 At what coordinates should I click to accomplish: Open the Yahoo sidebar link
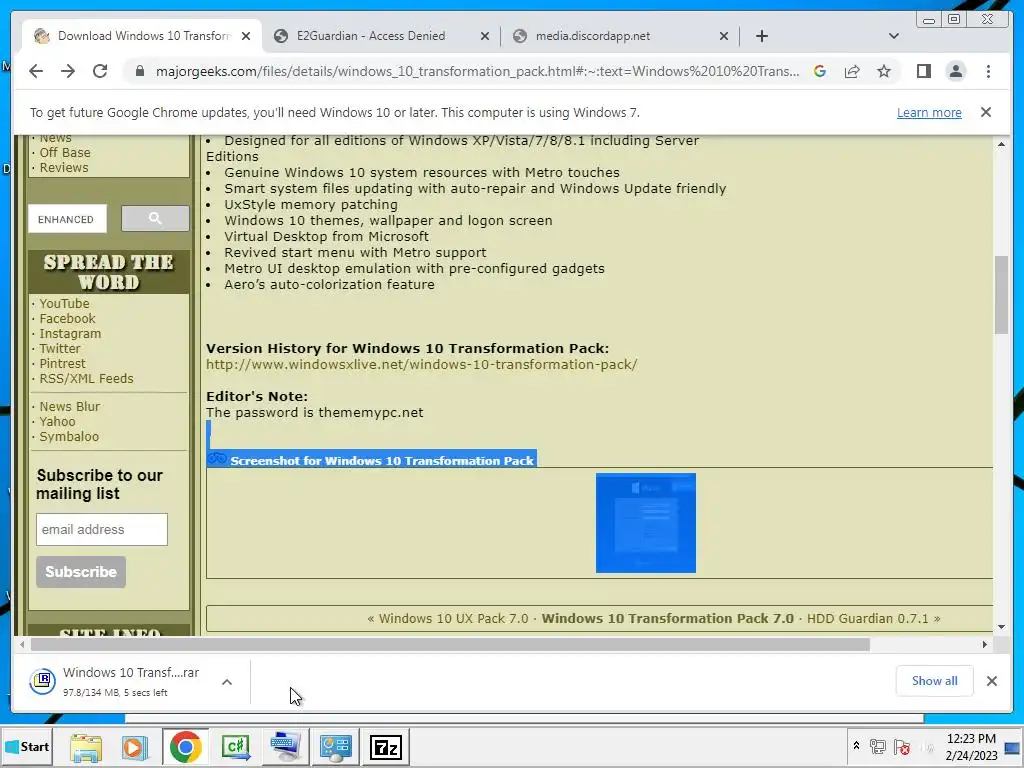pos(57,422)
